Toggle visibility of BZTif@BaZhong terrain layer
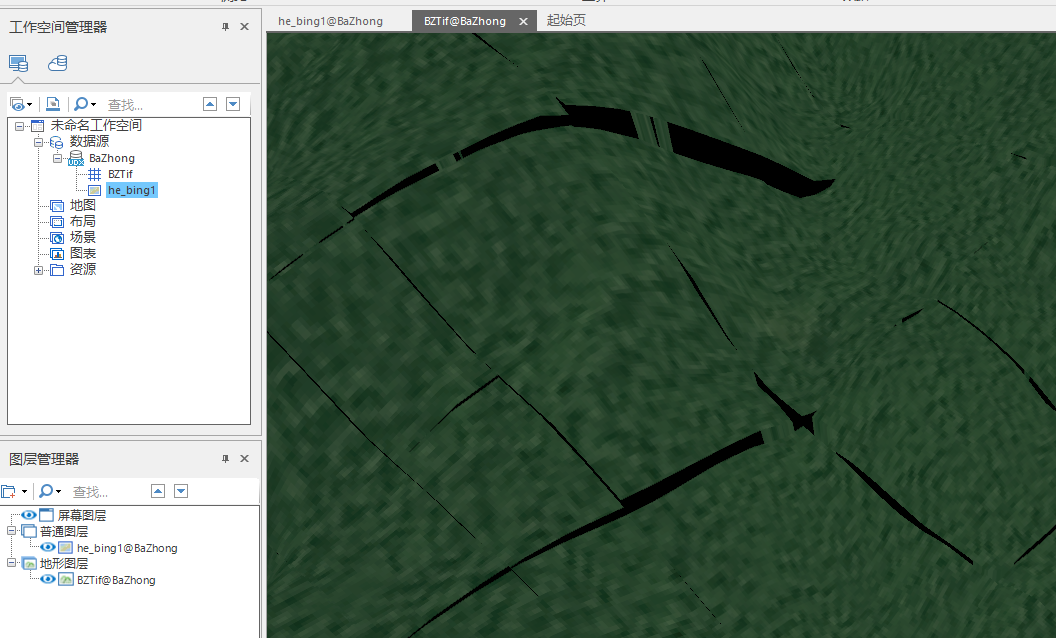 click(x=48, y=579)
